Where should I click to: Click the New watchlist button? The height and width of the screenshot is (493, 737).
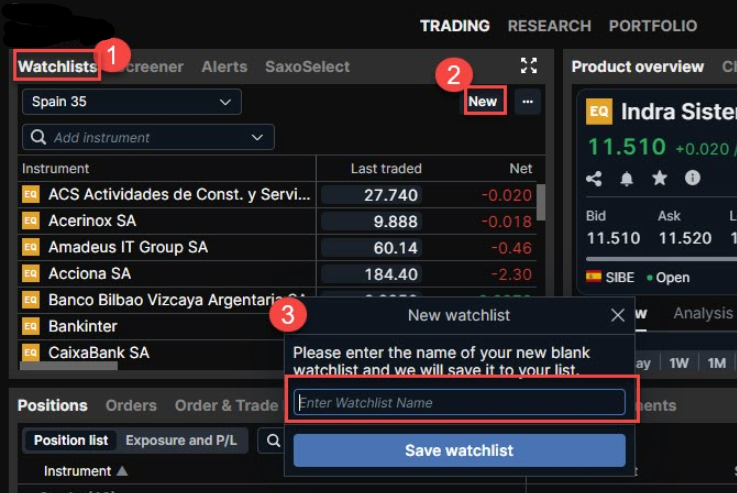tap(482, 101)
